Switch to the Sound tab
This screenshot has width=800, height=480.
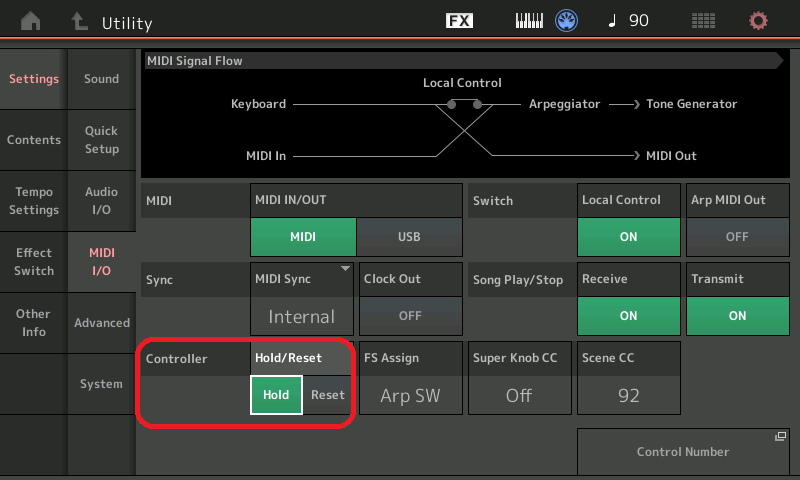pos(101,79)
